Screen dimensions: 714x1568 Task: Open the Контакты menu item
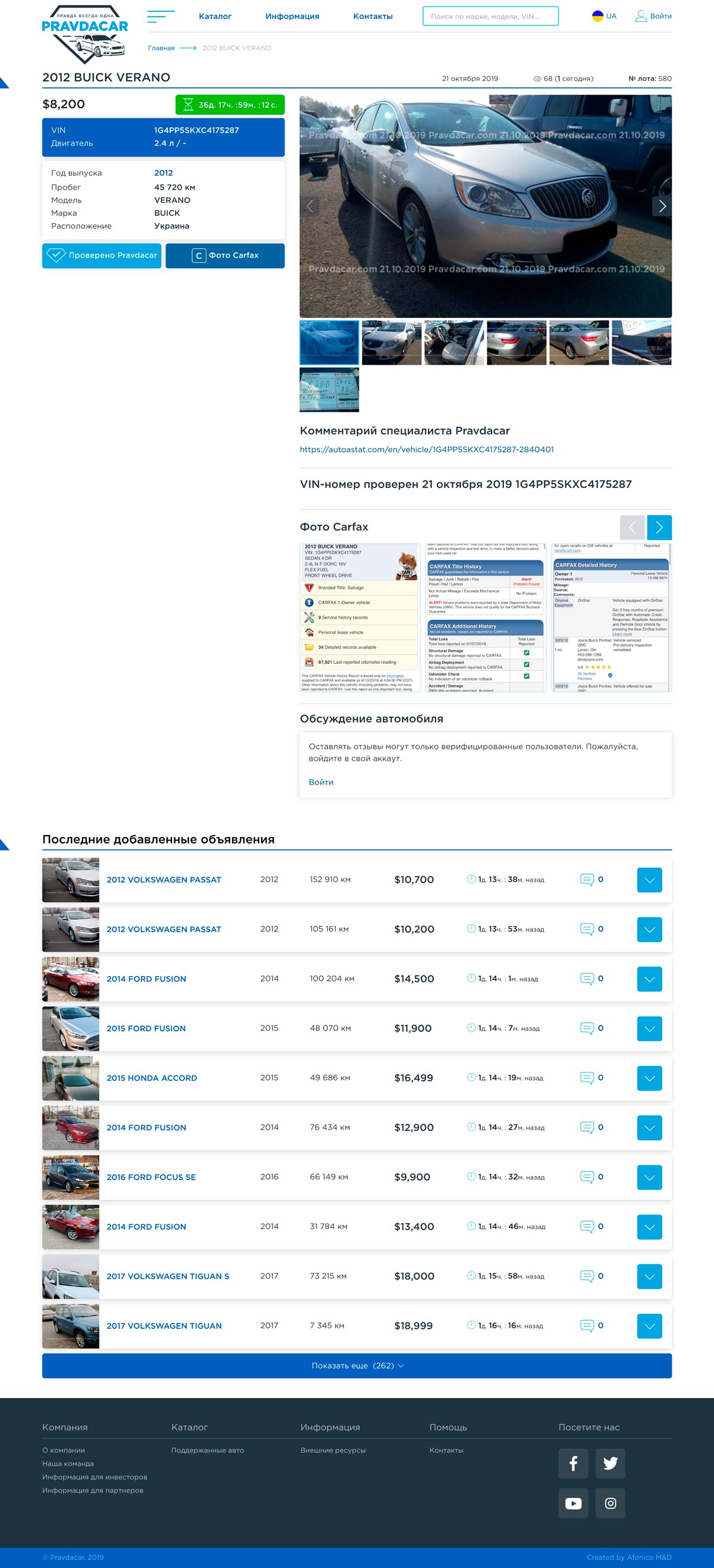[372, 17]
